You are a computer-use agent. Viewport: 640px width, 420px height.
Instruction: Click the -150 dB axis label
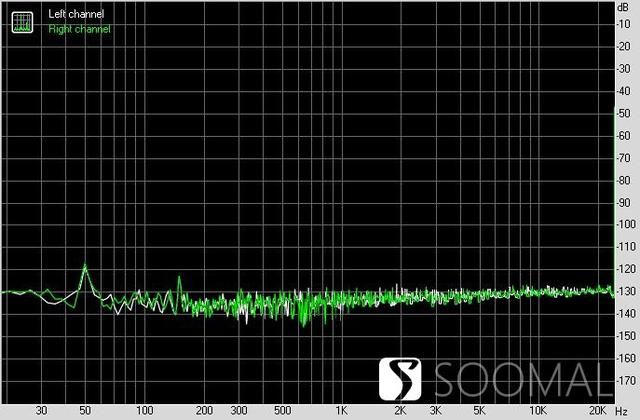click(626, 336)
